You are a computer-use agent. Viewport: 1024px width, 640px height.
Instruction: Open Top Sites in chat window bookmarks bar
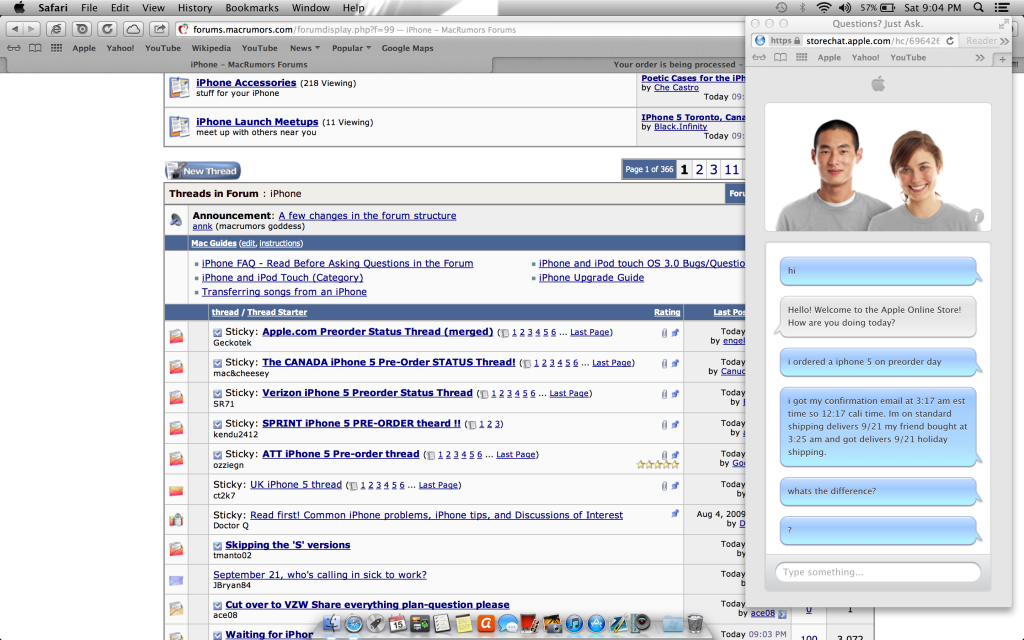coord(801,57)
